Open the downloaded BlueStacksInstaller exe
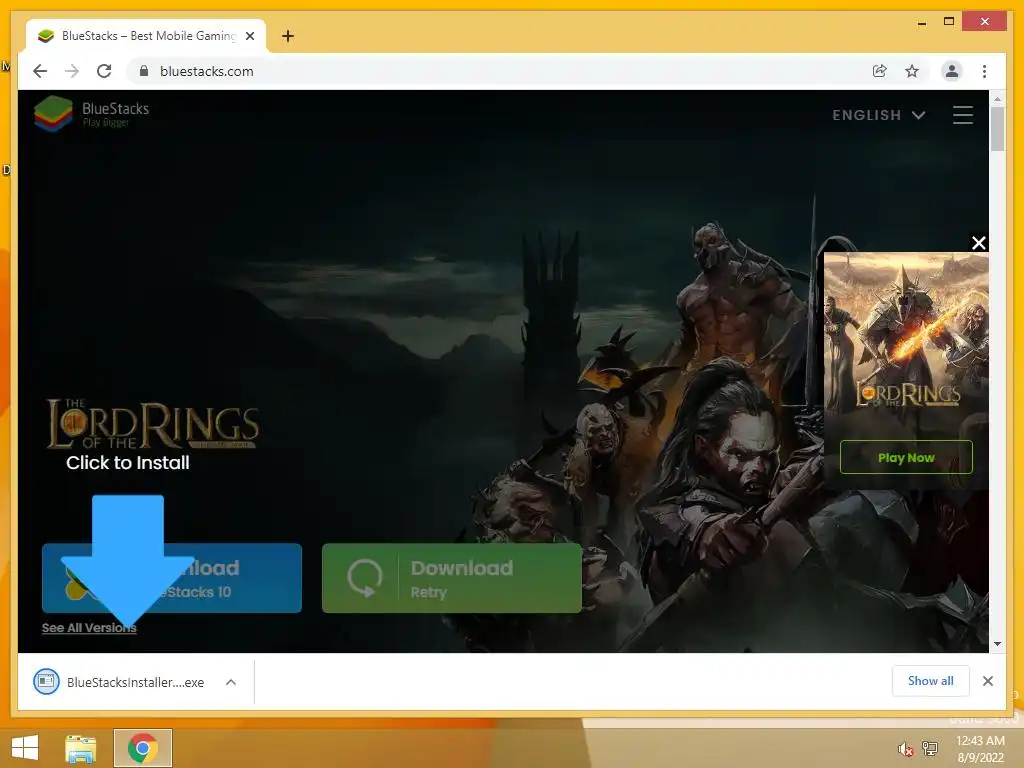The height and width of the screenshot is (768, 1024). click(121, 682)
